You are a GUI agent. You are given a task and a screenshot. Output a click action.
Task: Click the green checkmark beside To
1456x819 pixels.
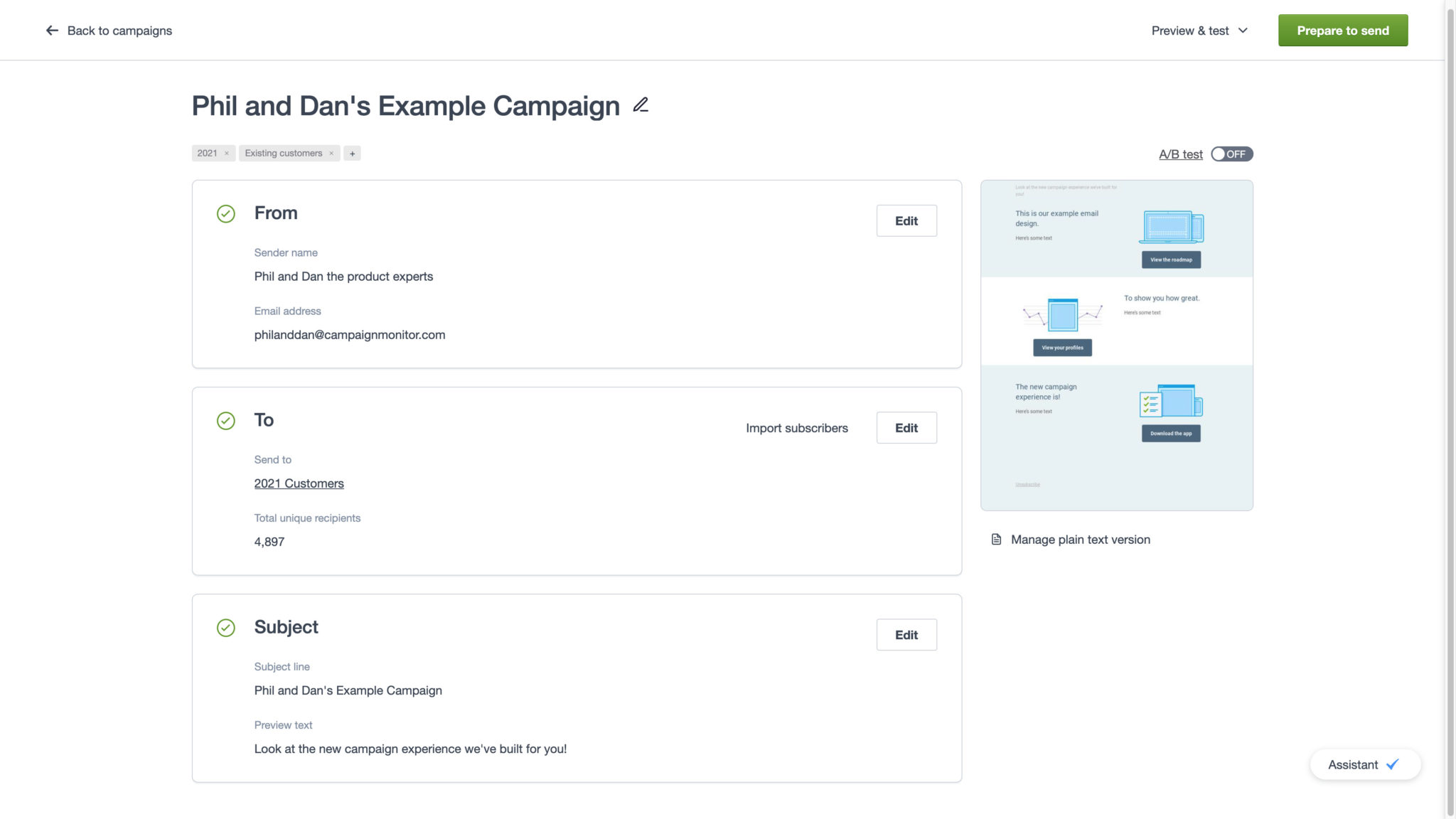click(225, 421)
